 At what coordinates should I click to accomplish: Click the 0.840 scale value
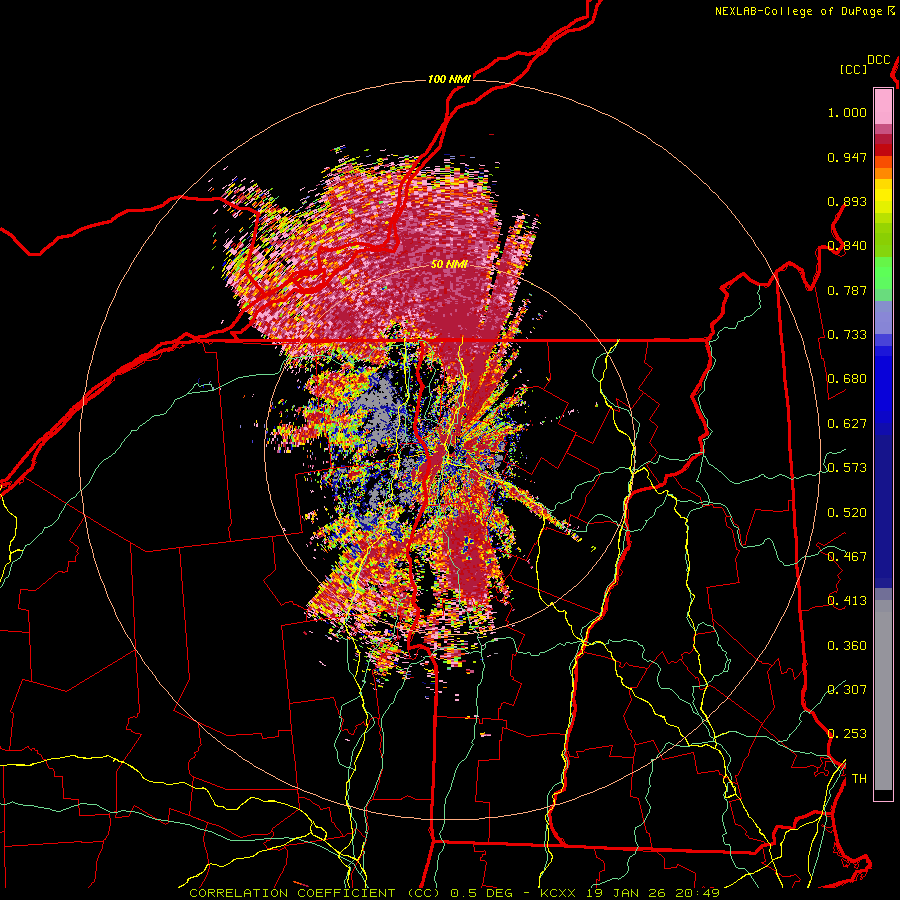(x=847, y=246)
